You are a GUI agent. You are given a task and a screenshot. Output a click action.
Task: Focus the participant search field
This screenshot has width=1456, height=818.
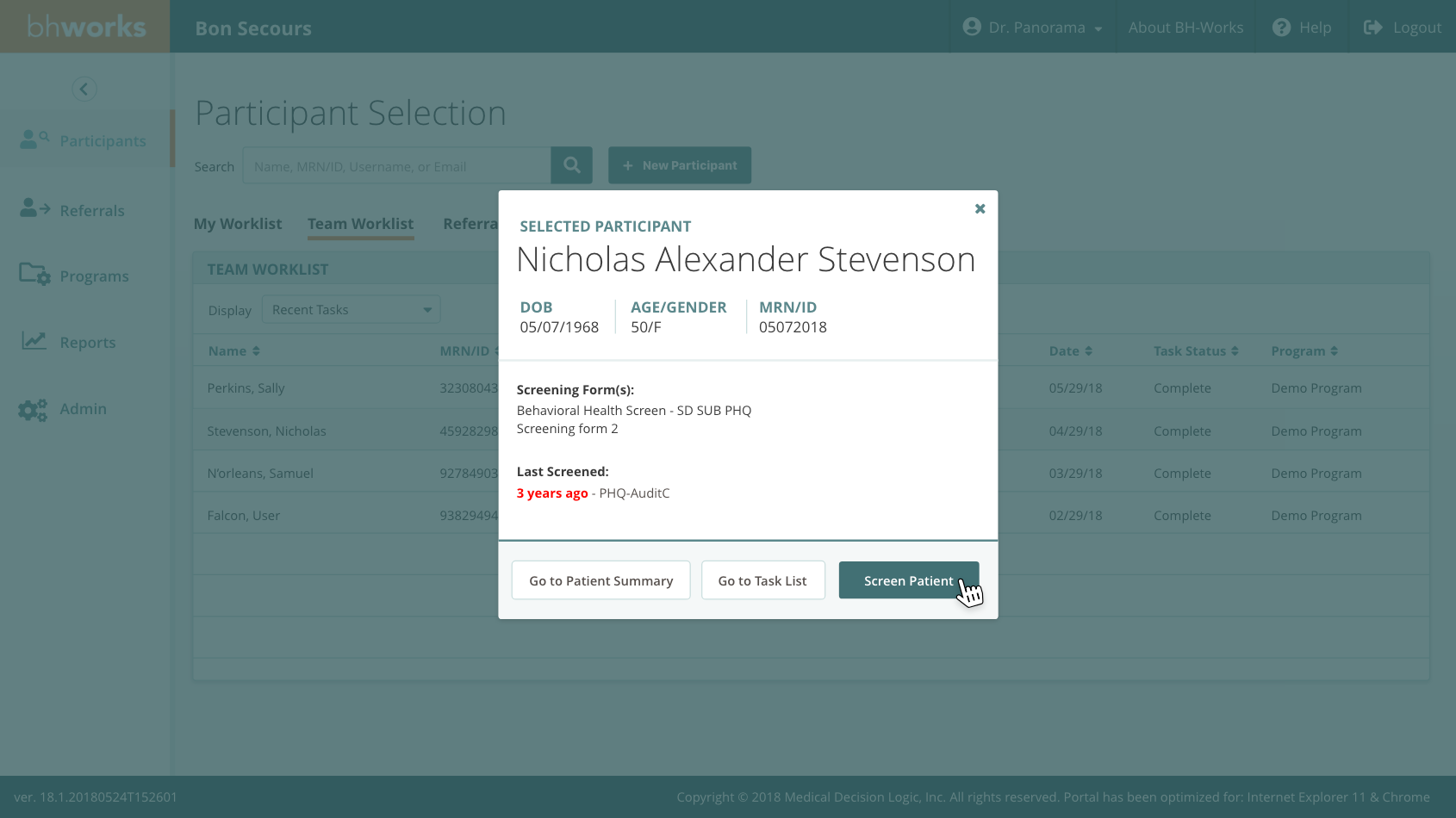click(397, 165)
